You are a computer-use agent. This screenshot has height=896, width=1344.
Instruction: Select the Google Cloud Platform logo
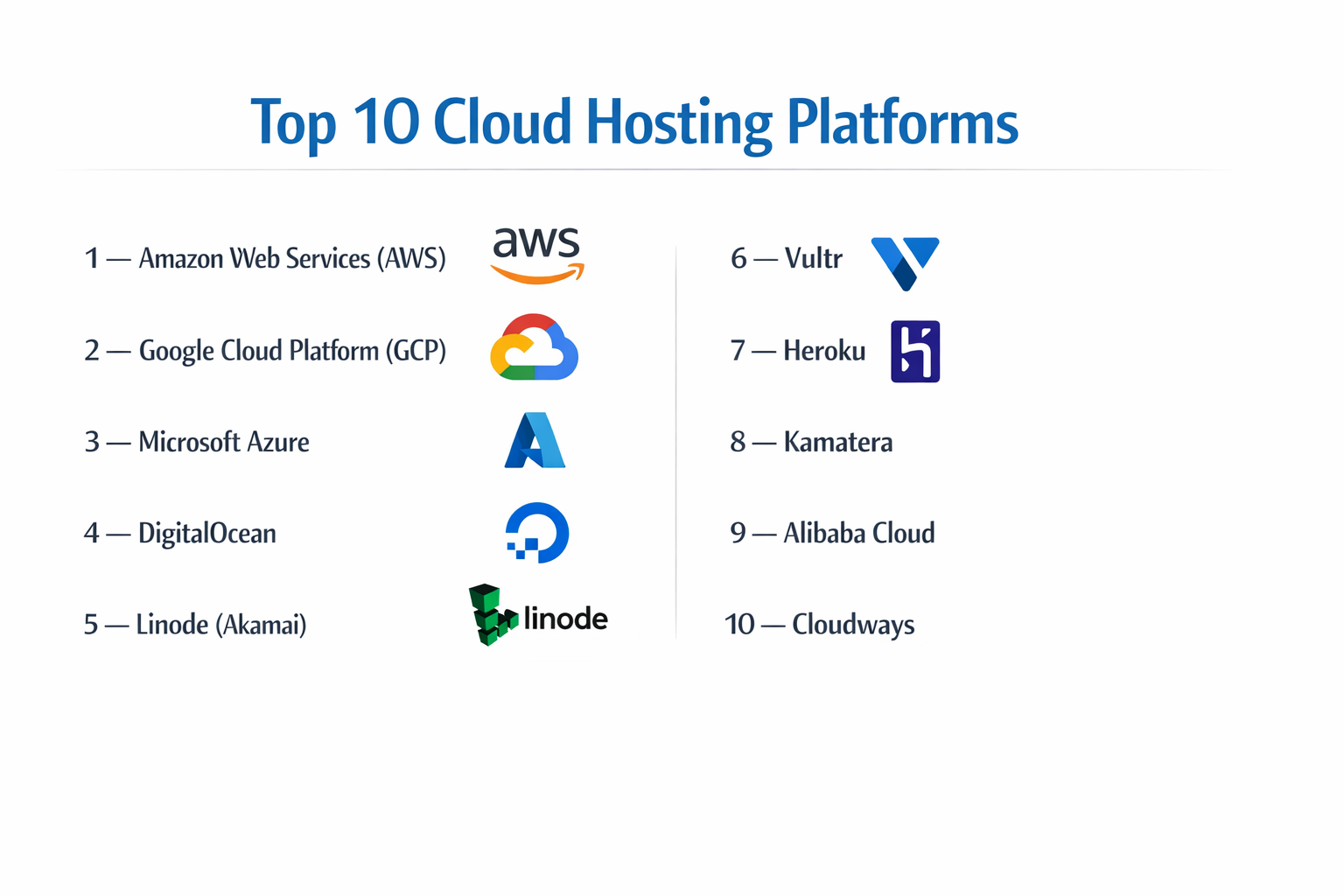coord(534,348)
